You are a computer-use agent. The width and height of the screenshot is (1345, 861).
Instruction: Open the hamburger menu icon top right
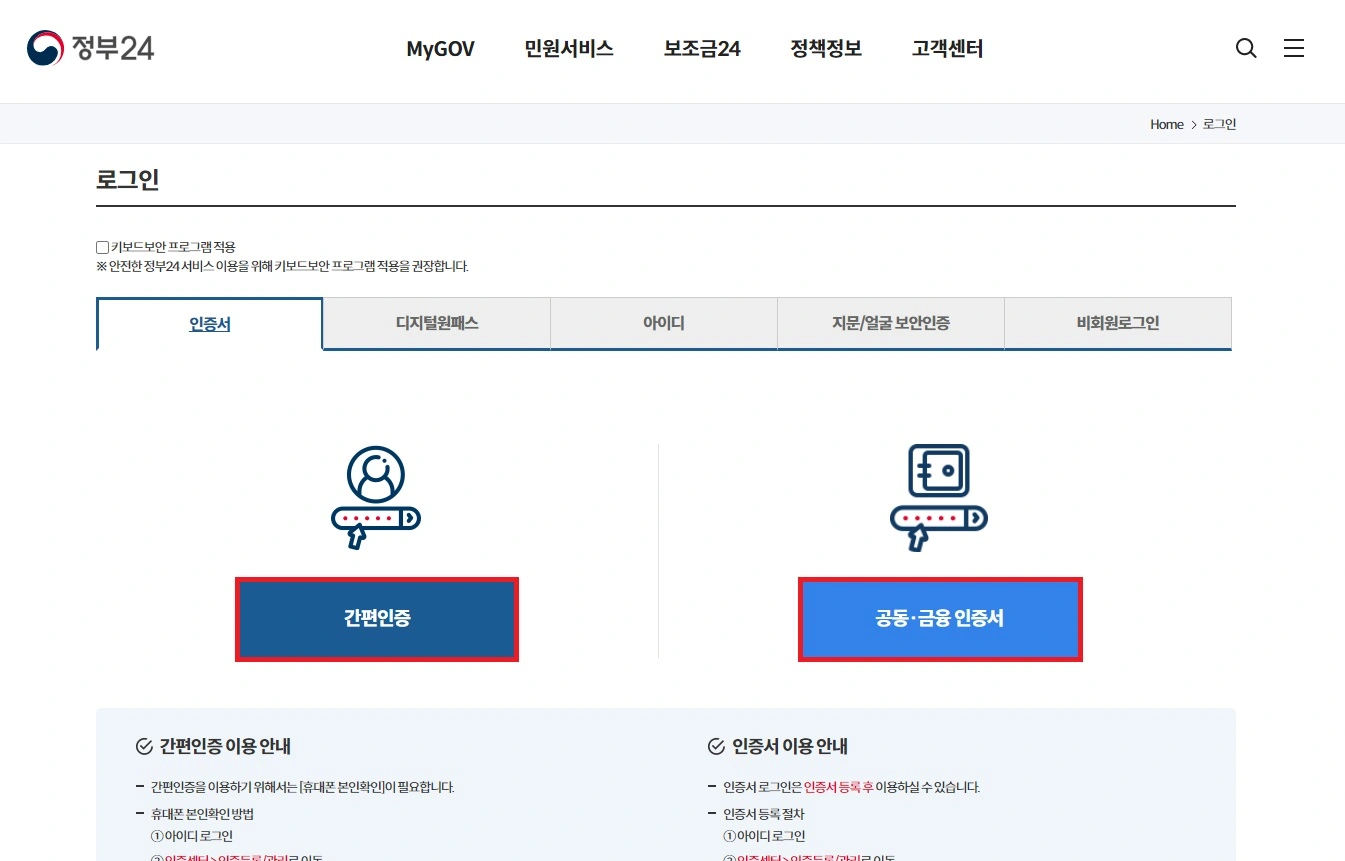[1294, 47]
